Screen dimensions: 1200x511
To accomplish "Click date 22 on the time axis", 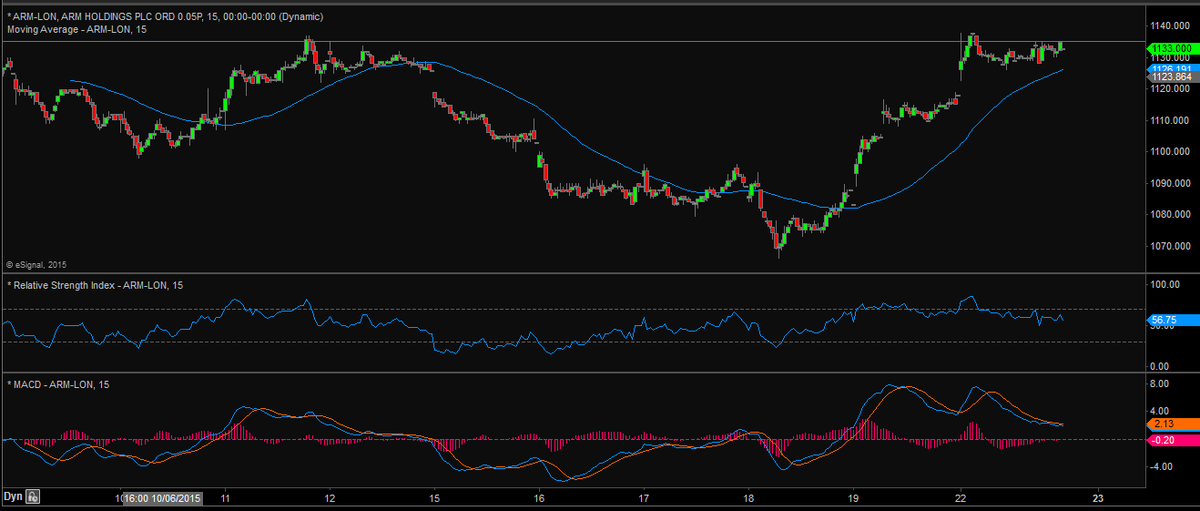I will click(960, 497).
